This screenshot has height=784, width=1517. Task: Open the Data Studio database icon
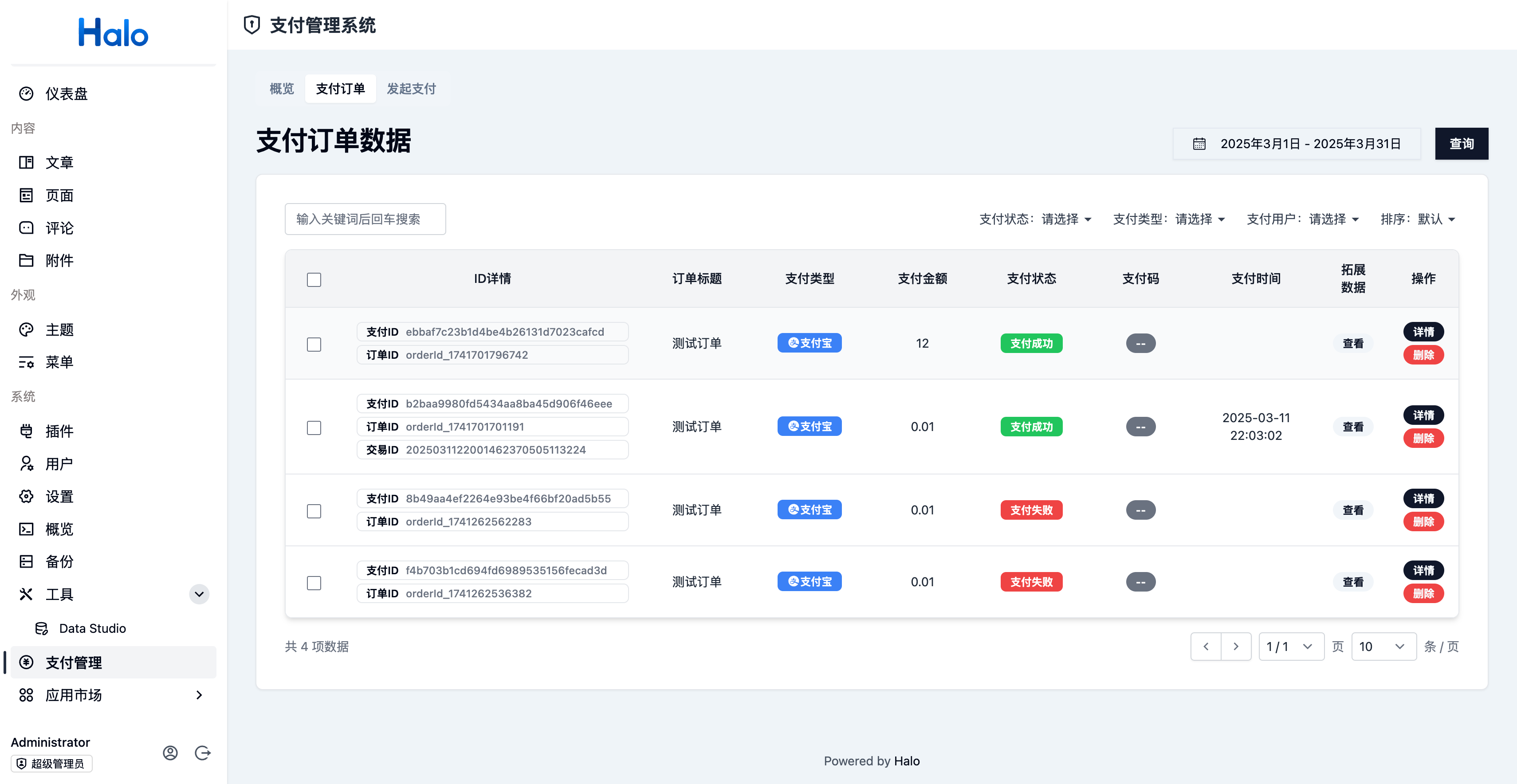coord(41,628)
